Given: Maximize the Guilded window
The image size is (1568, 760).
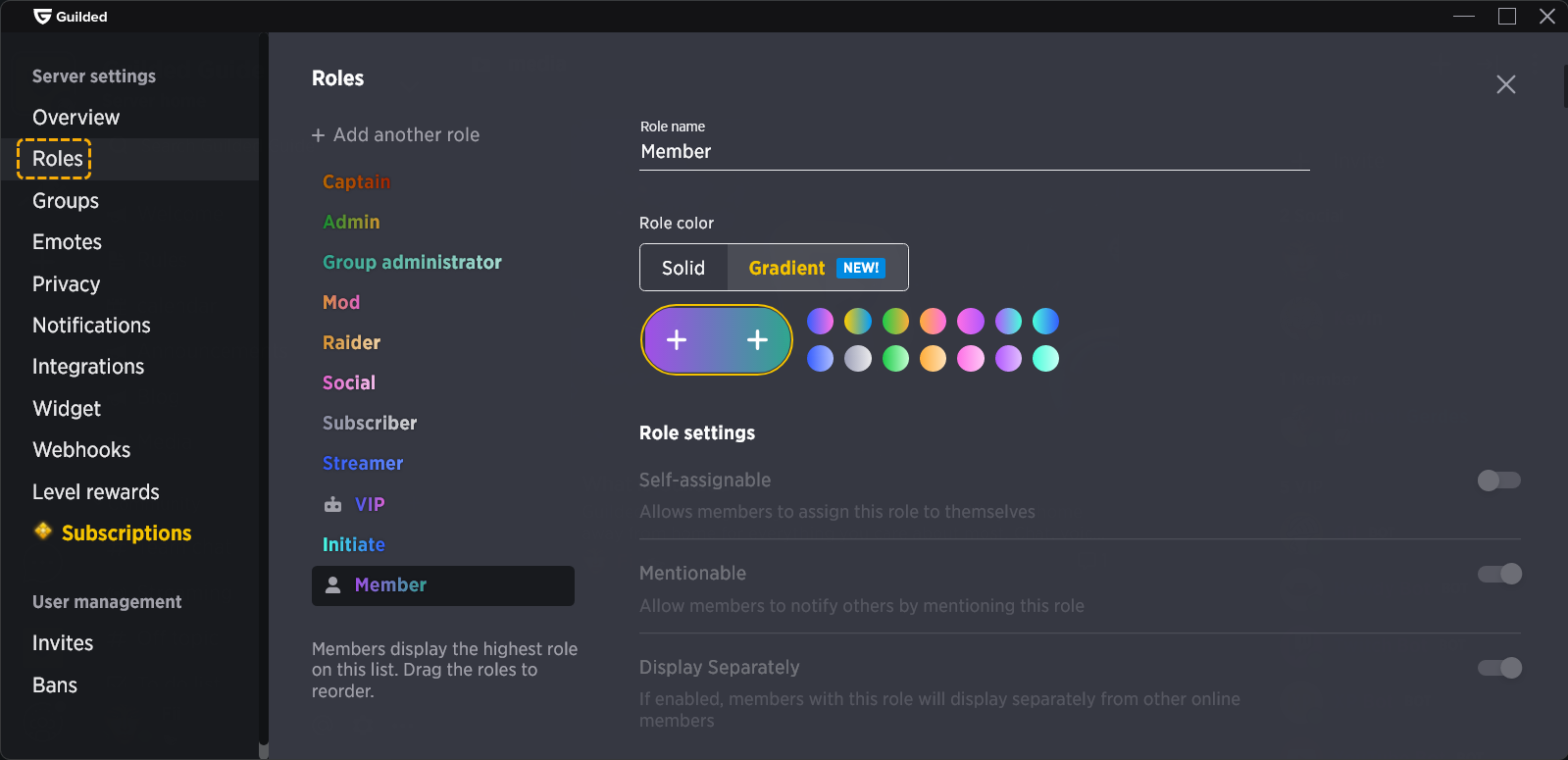Looking at the screenshot, I should 1507,16.
